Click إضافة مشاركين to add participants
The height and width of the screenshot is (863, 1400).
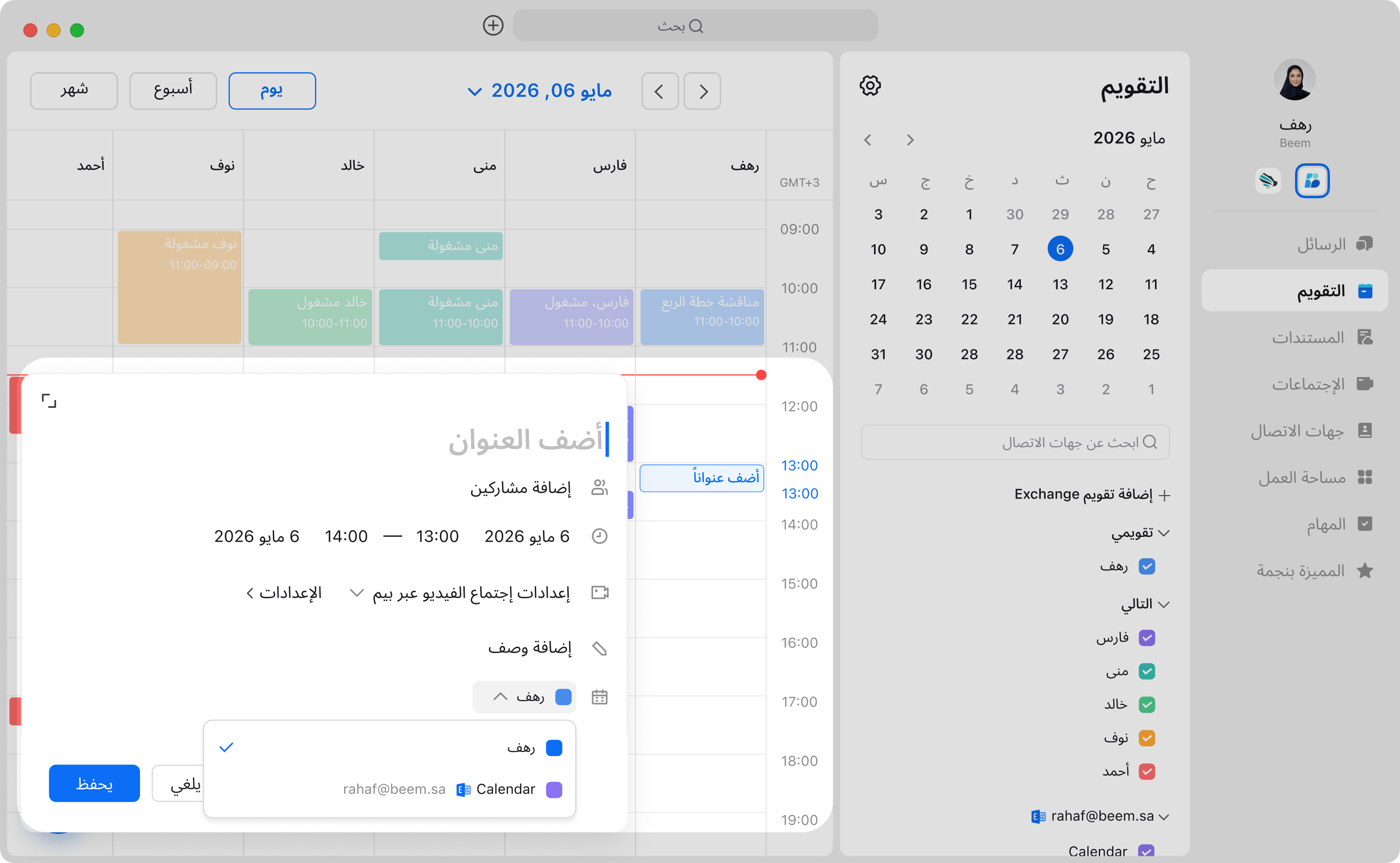pos(520,487)
